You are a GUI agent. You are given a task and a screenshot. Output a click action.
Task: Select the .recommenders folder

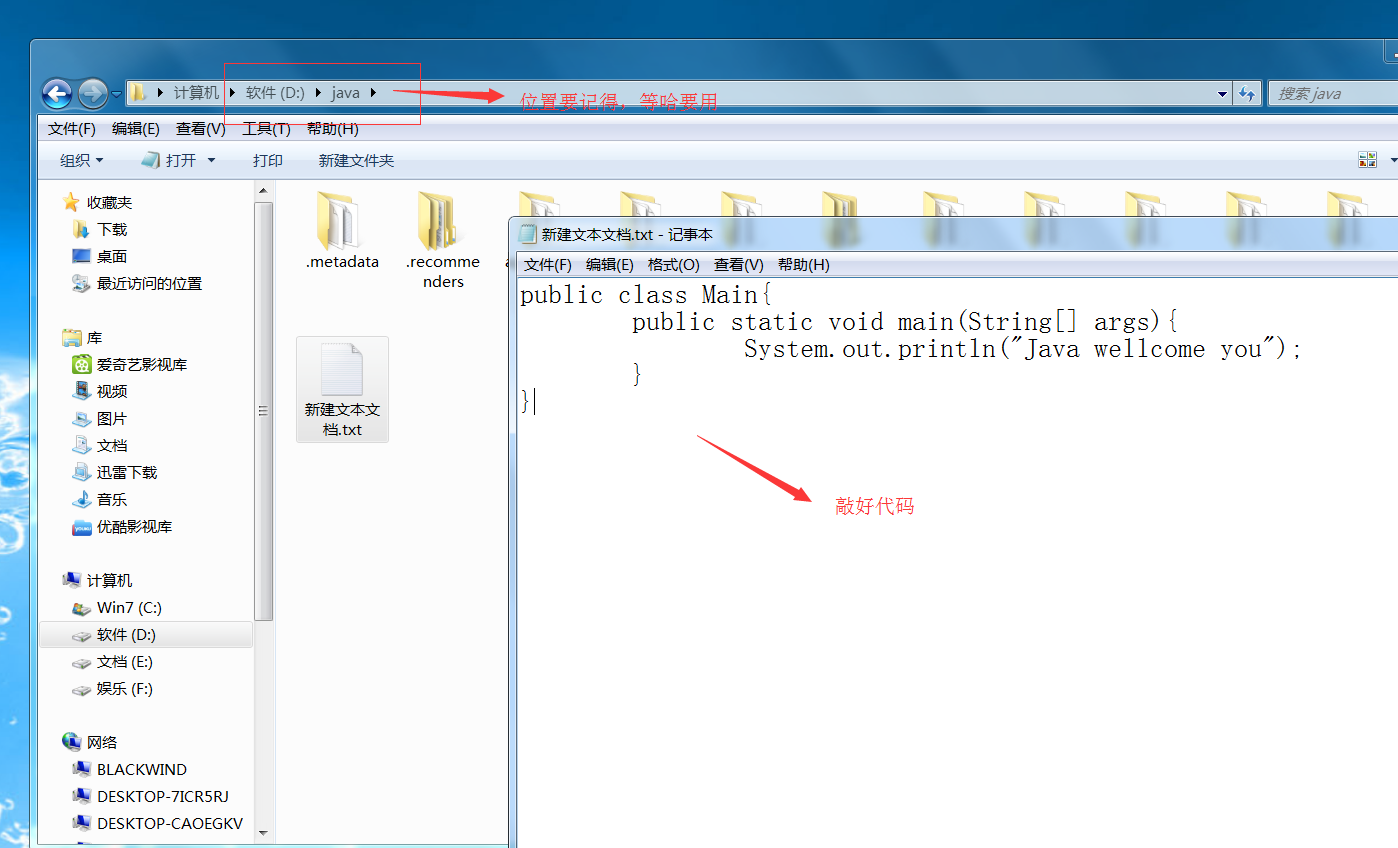[x=442, y=240]
